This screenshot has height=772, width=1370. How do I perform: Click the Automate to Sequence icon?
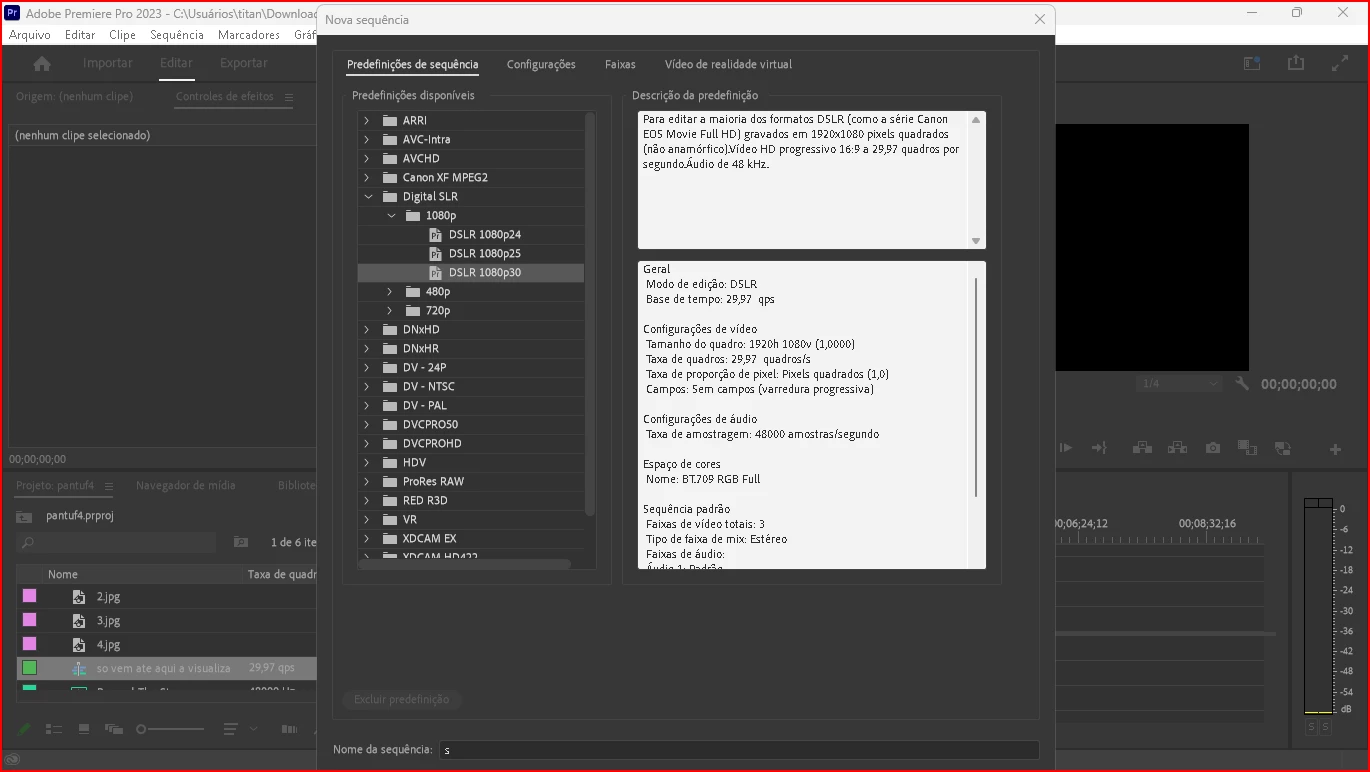(x=289, y=729)
